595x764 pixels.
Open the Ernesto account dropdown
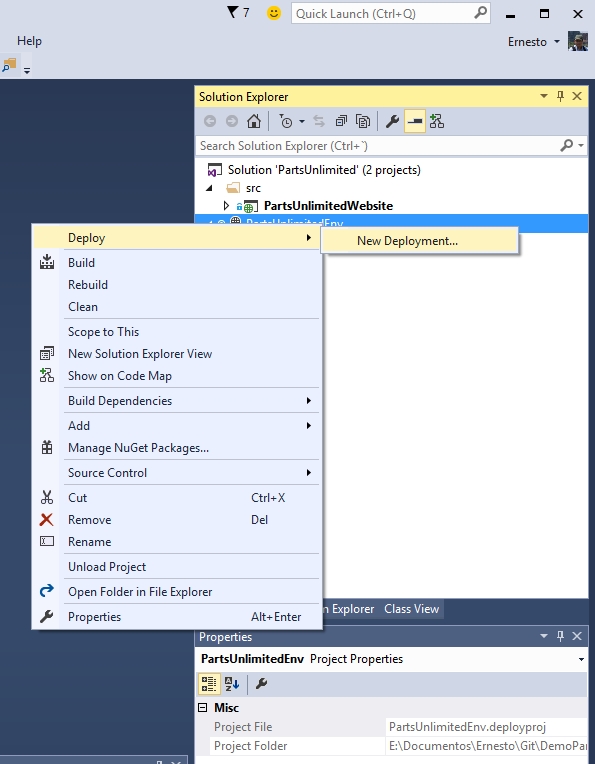(534, 42)
